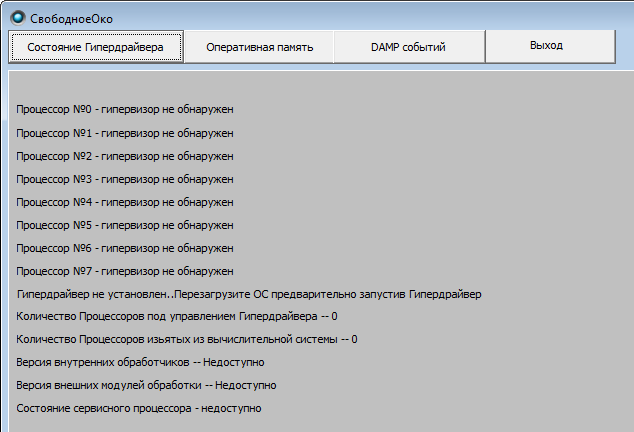Switch to the Оперативная память tab
Image resolution: width=634 pixels, height=432 pixels.
(259, 47)
